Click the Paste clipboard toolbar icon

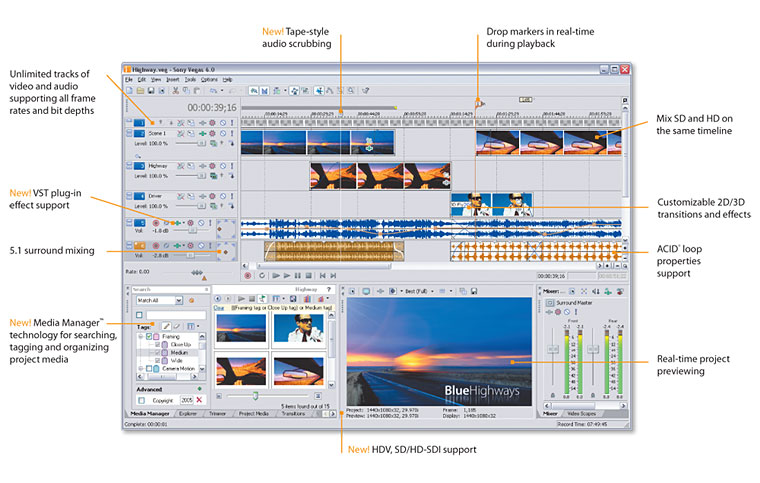point(197,91)
